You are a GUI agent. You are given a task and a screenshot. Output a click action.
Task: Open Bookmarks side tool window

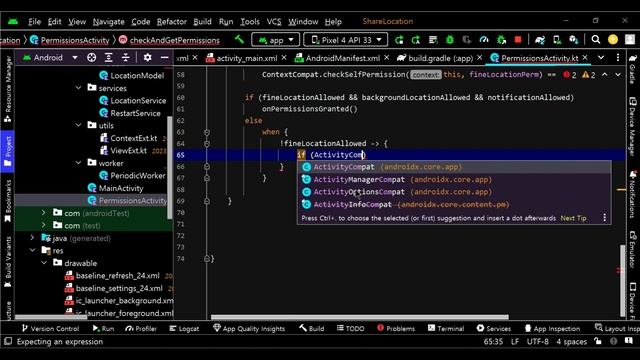click(8, 201)
